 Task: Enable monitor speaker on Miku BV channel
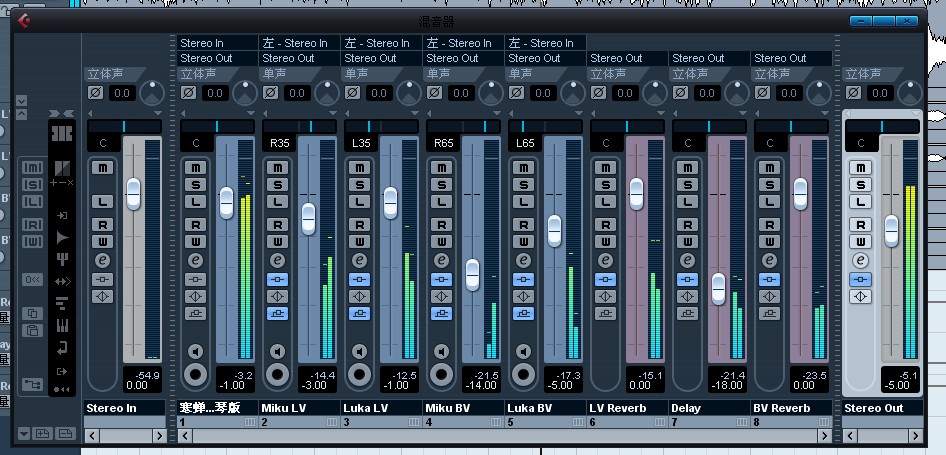(x=442, y=351)
